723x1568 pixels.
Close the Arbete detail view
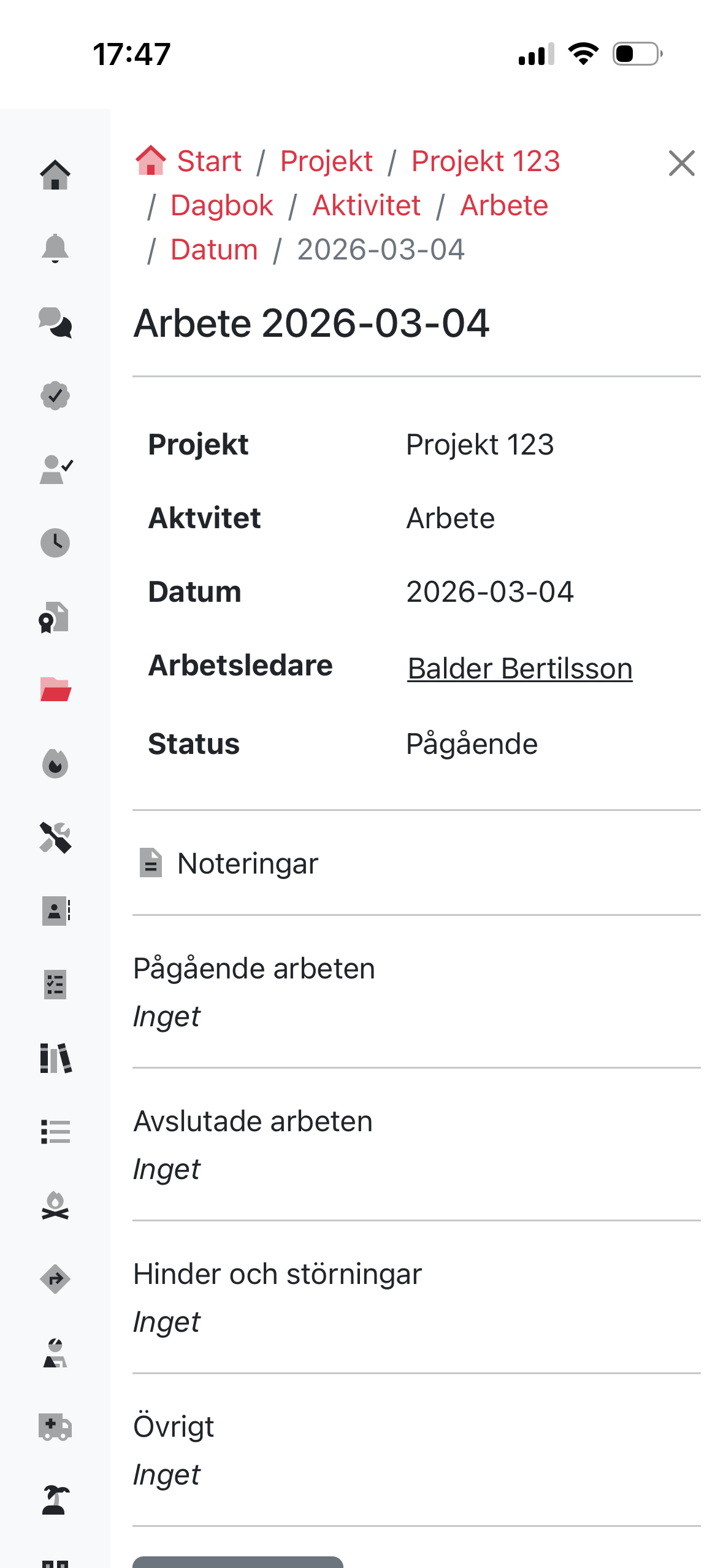[681, 163]
